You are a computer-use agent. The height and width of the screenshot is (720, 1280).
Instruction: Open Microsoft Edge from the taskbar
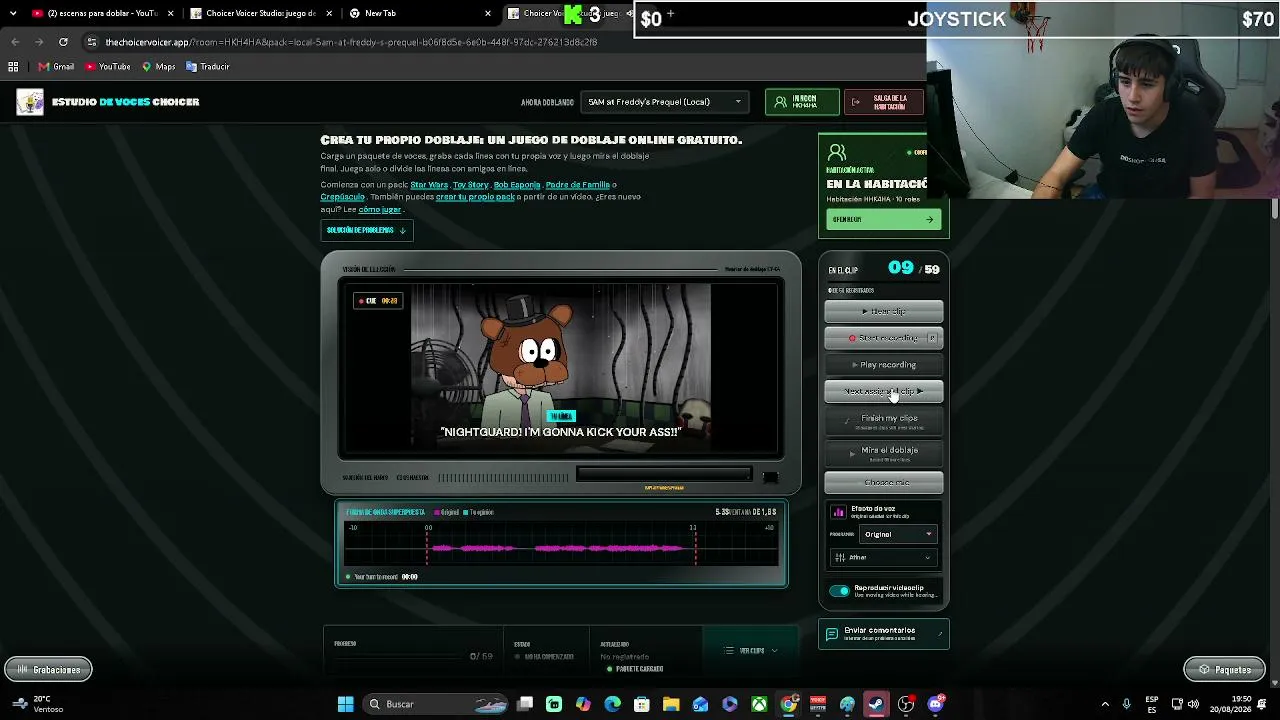click(x=613, y=704)
